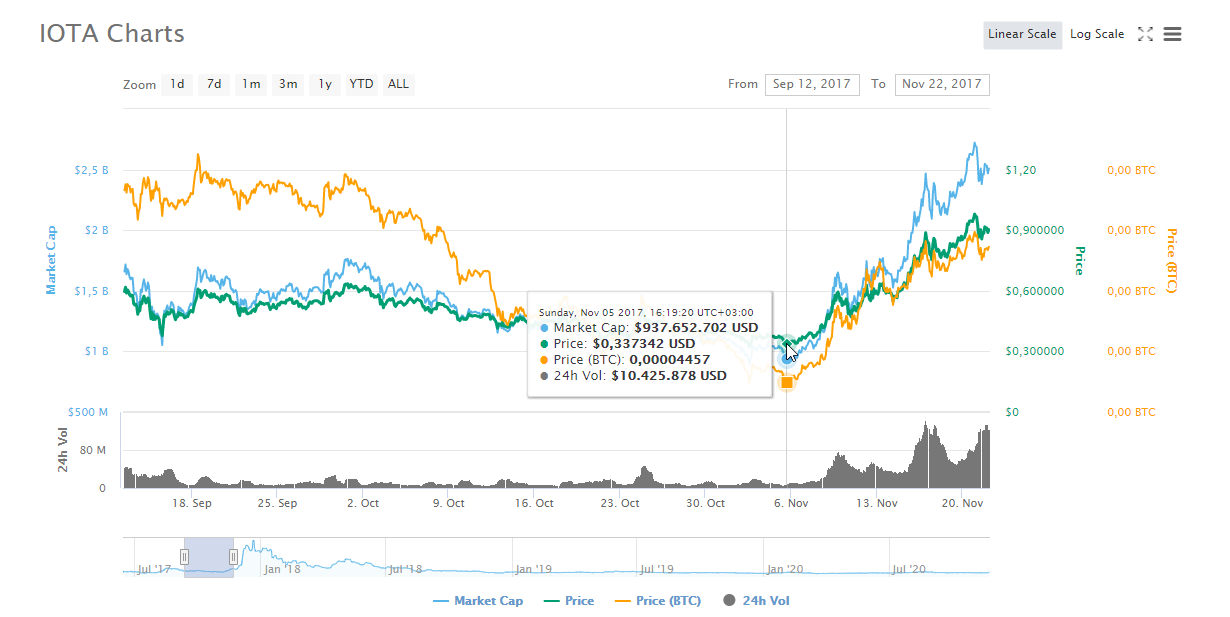Click the Market Cap vertical axis title
This screenshot has width=1230, height=617.
pyautogui.click(x=51, y=260)
